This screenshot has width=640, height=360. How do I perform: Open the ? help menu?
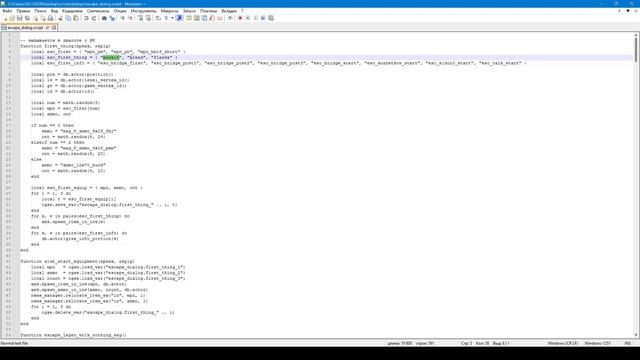242,11
